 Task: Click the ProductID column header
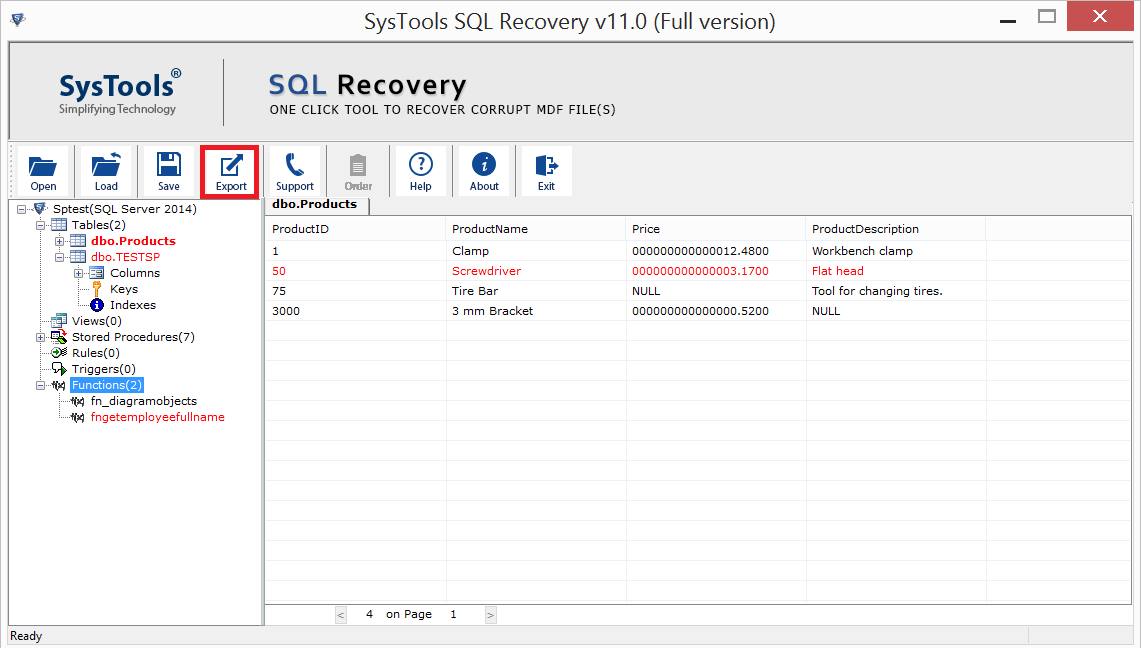click(355, 229)
